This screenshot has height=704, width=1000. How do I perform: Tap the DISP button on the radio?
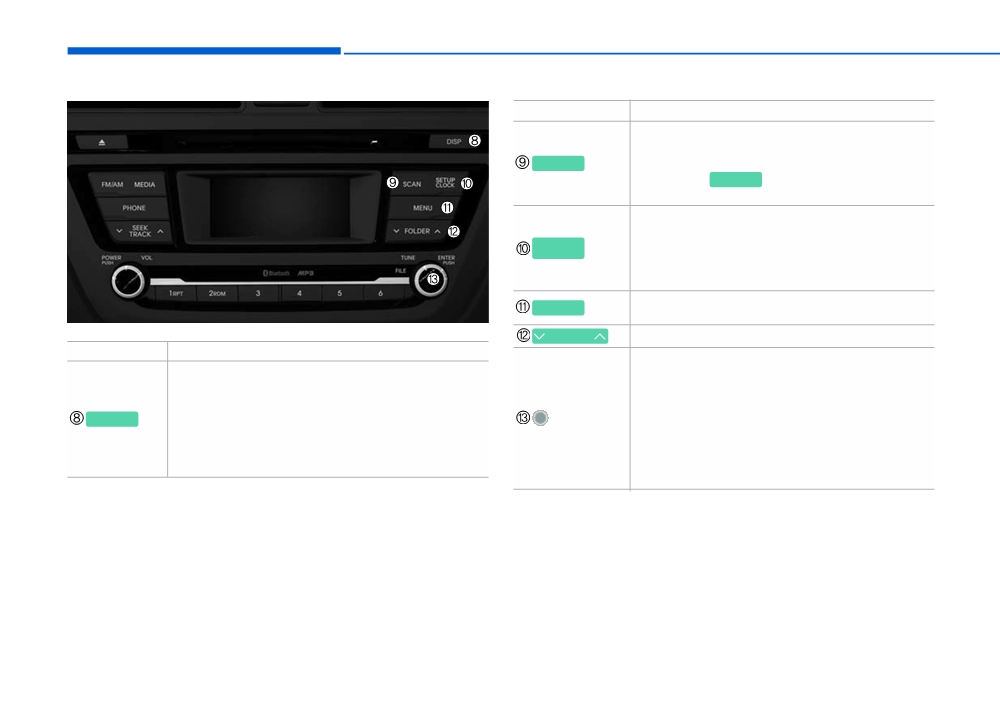pos(453,142)
